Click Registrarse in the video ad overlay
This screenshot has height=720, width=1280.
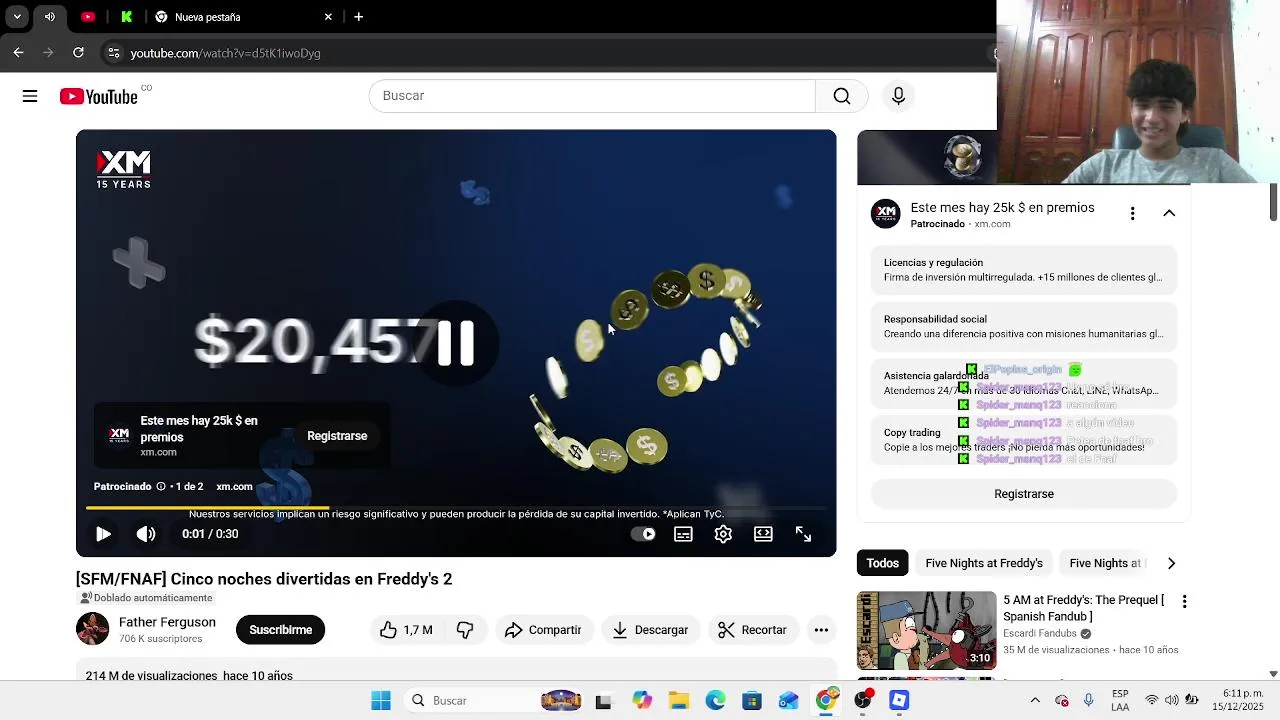coord(337,436)
